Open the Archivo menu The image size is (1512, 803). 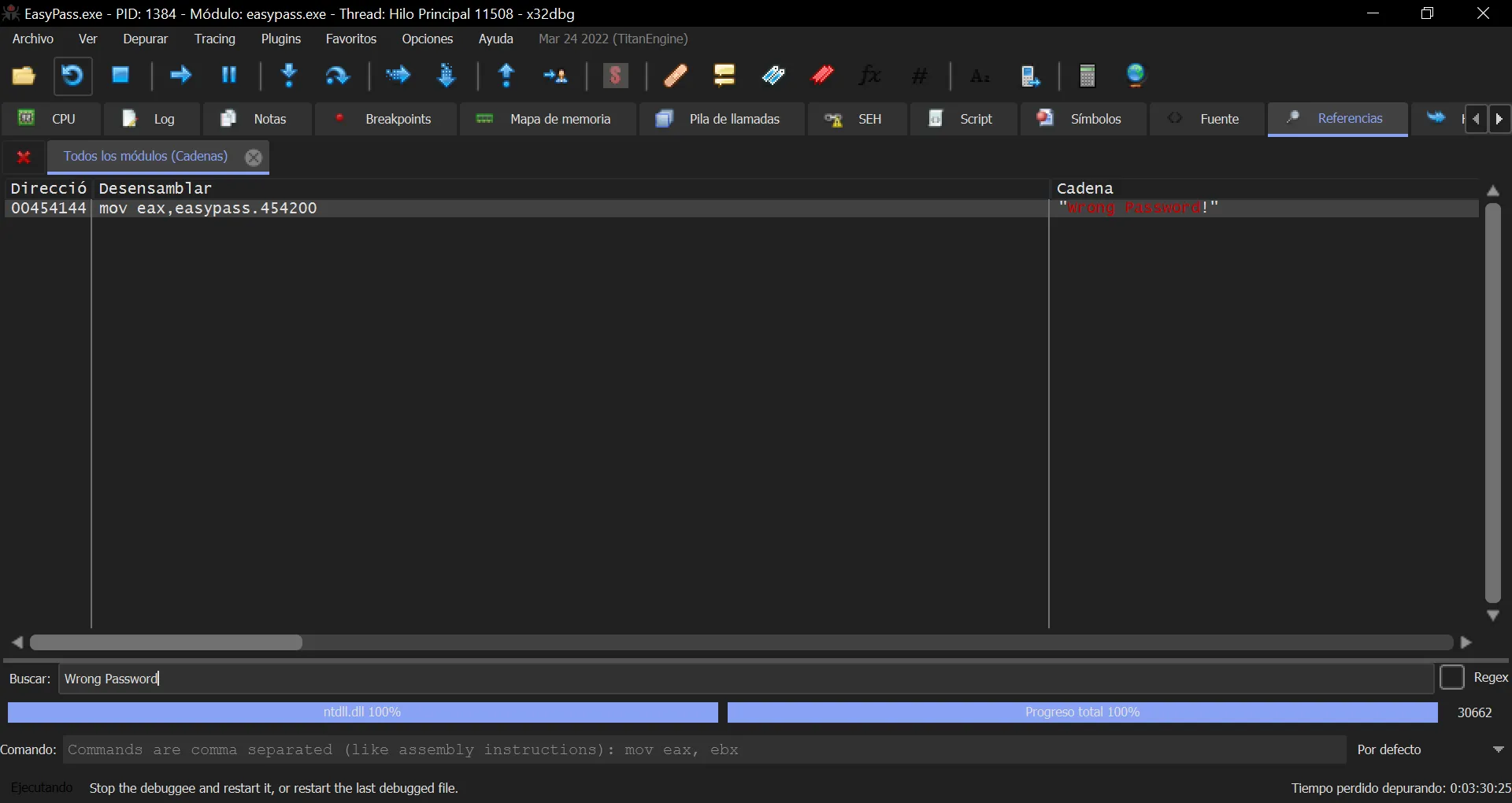tap(33, 39)
